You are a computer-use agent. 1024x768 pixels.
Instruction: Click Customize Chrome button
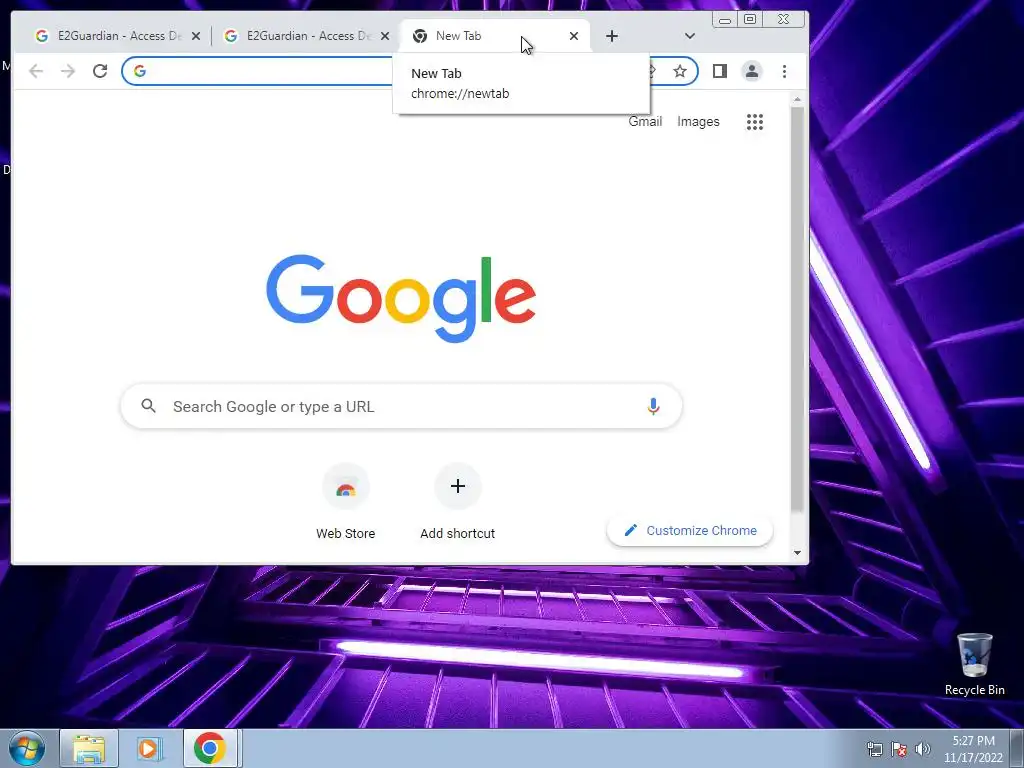coord(690,530)
